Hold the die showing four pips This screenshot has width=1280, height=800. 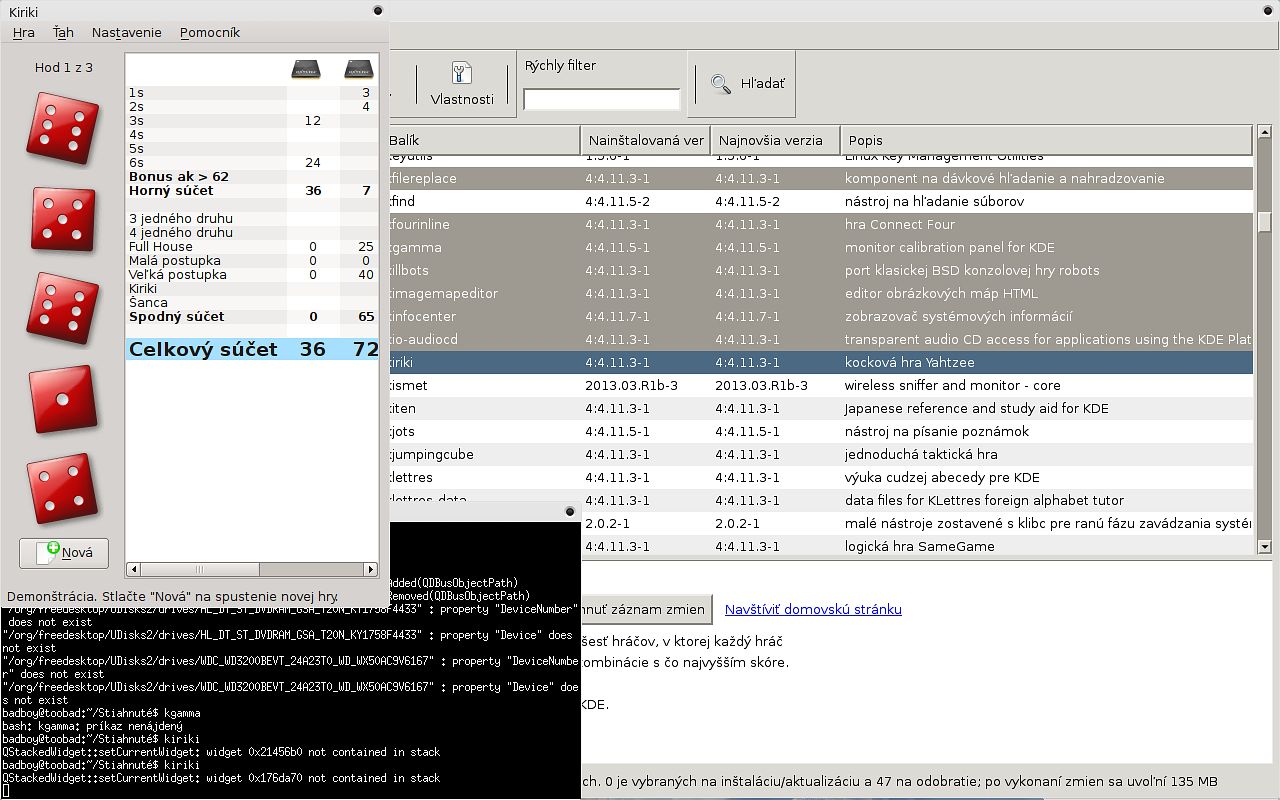[x=63, y=490]
